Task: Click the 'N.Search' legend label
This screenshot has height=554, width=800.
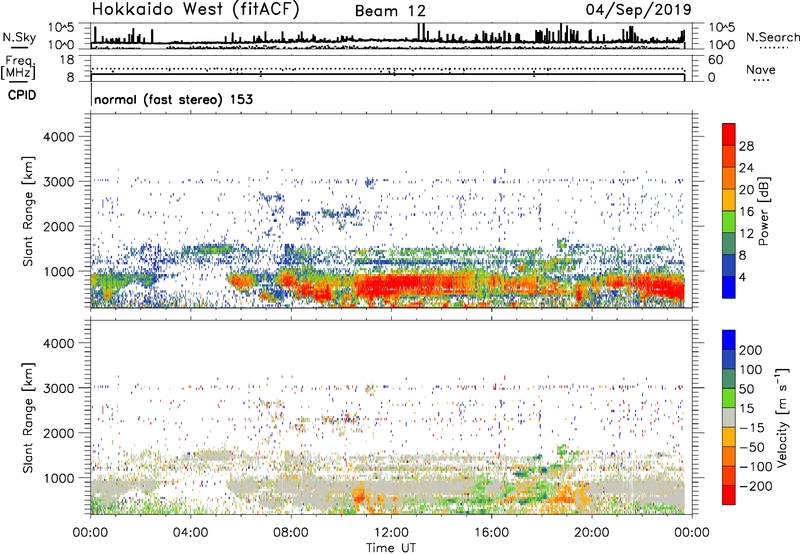Action: point(772,37)
